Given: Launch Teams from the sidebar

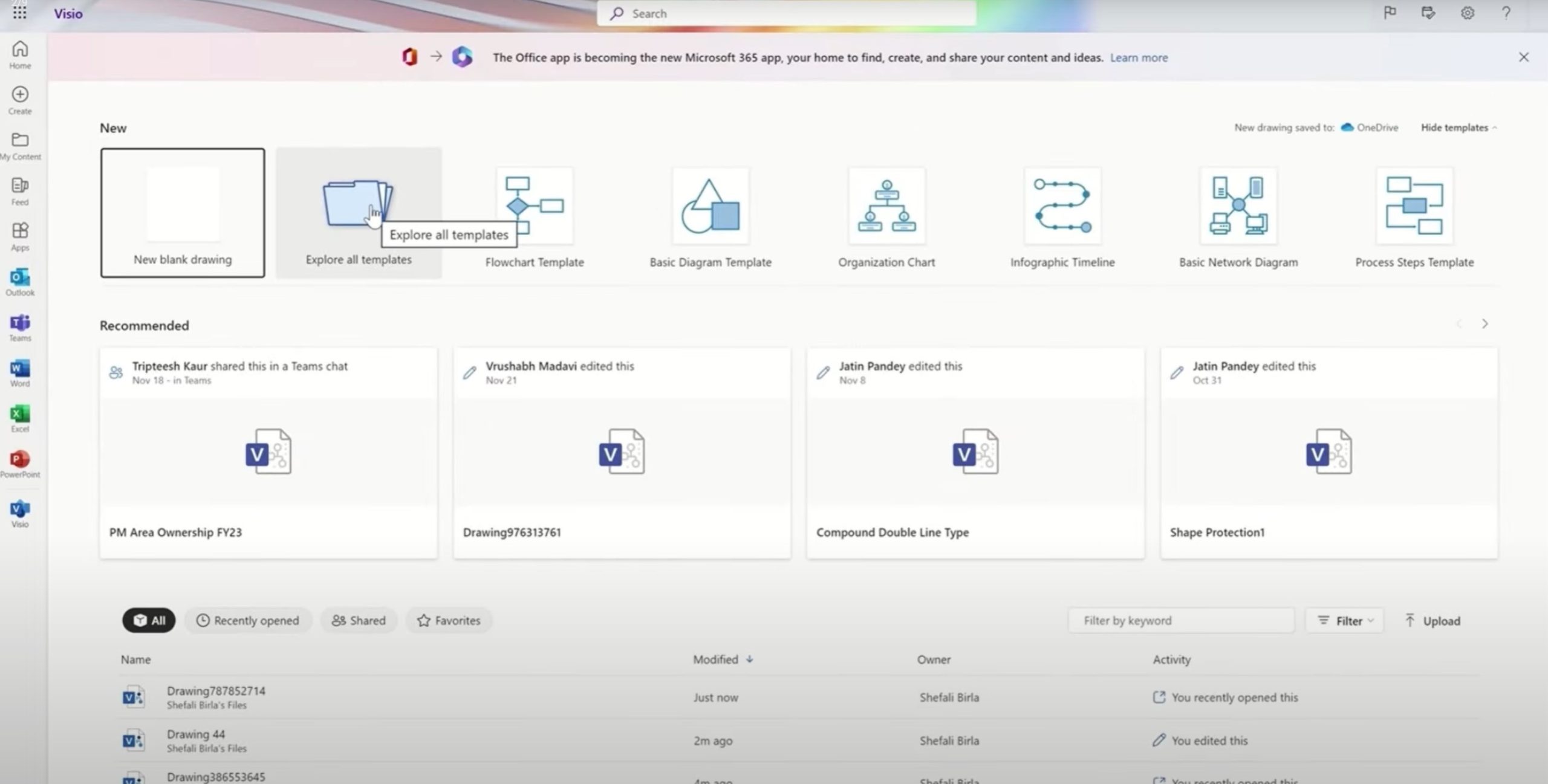Looking at the screenshot, I should pos(20,323).
